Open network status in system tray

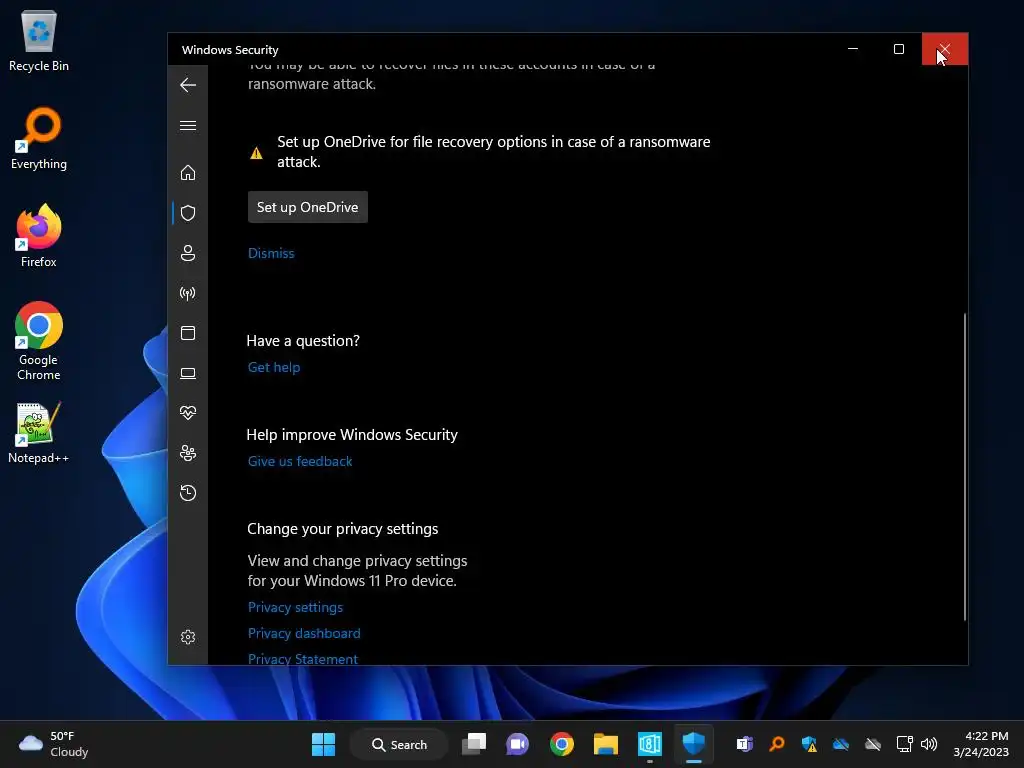(x=904, y=744)
